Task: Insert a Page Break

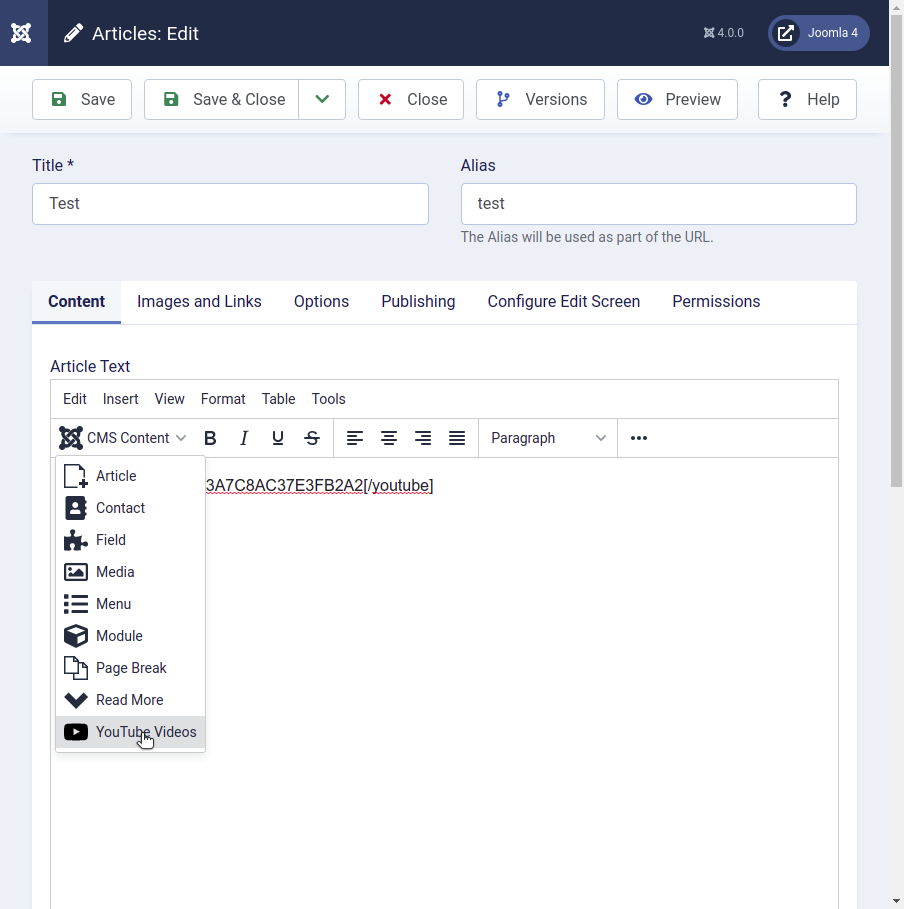Action: click(130, 668)
